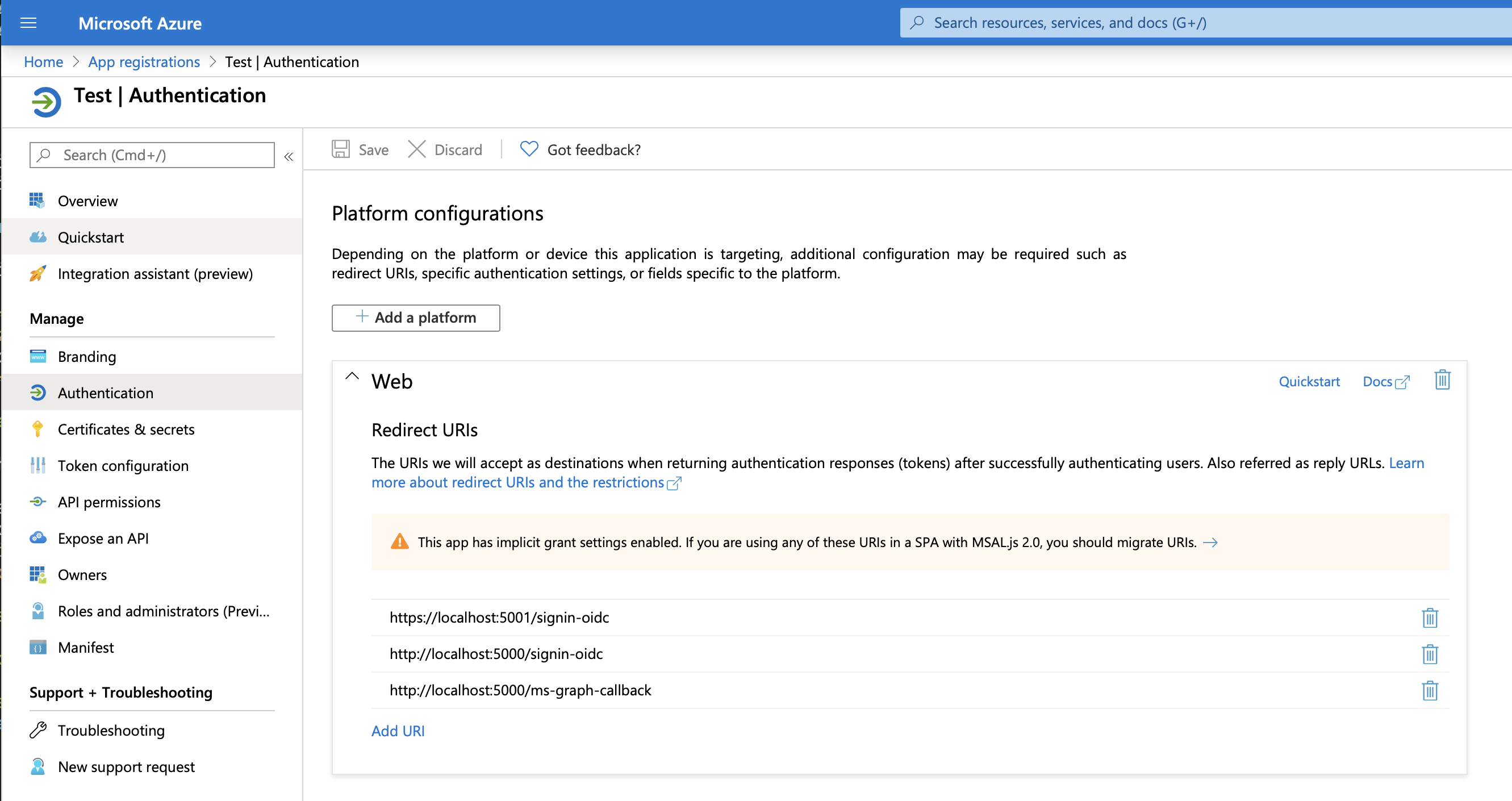Click the Integration assistant rocket icon
This screenshot has width=1512, height=801.
[37, 274]
